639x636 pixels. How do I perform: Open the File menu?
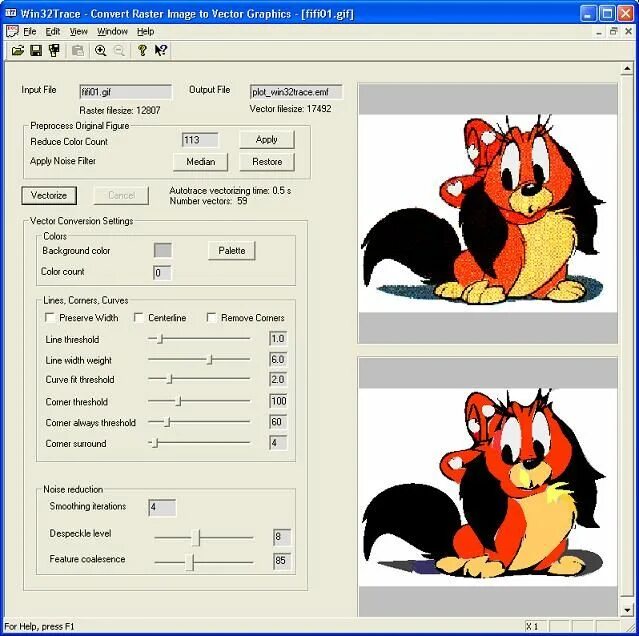[30, 31]
